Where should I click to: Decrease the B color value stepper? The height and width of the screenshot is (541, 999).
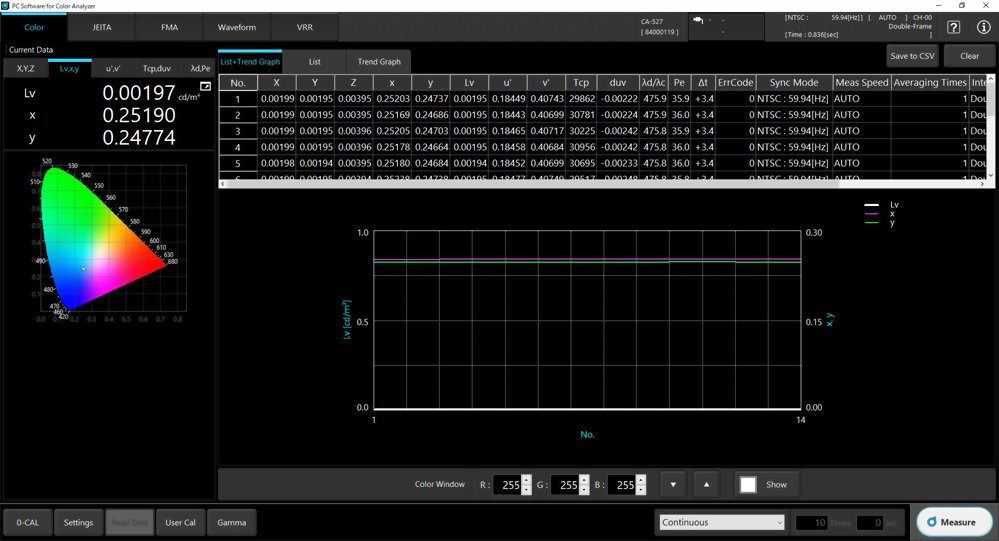pyautogui.click(x=641, y=490)
